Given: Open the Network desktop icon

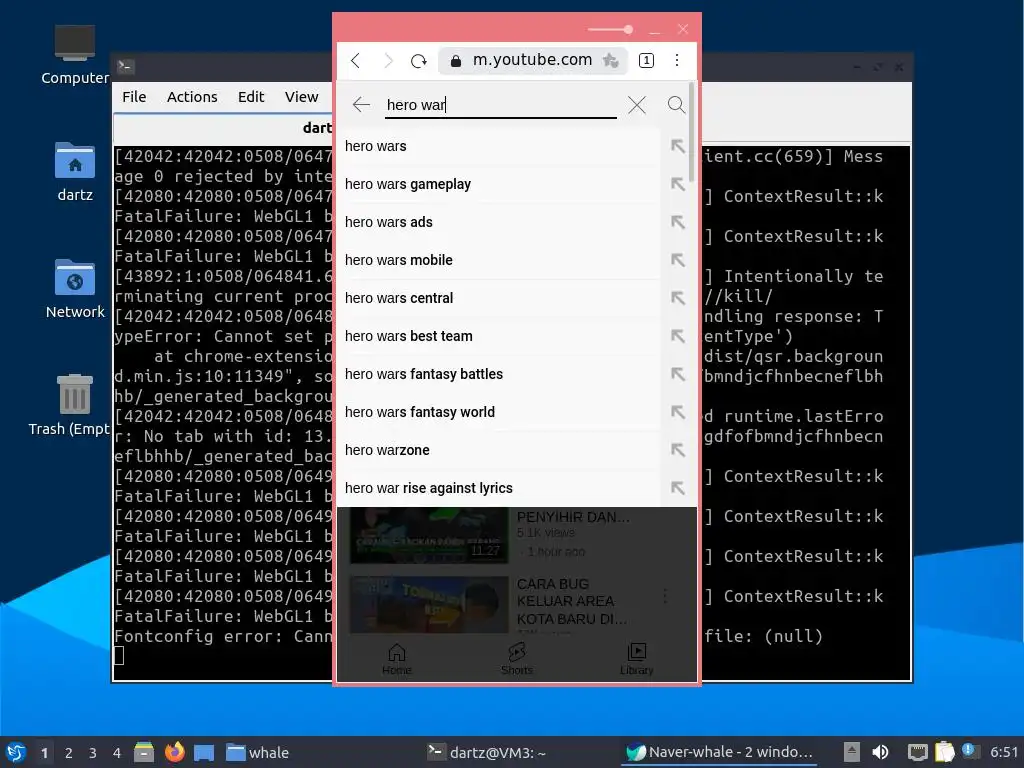Looking at the screenshot, I should 74,289.
